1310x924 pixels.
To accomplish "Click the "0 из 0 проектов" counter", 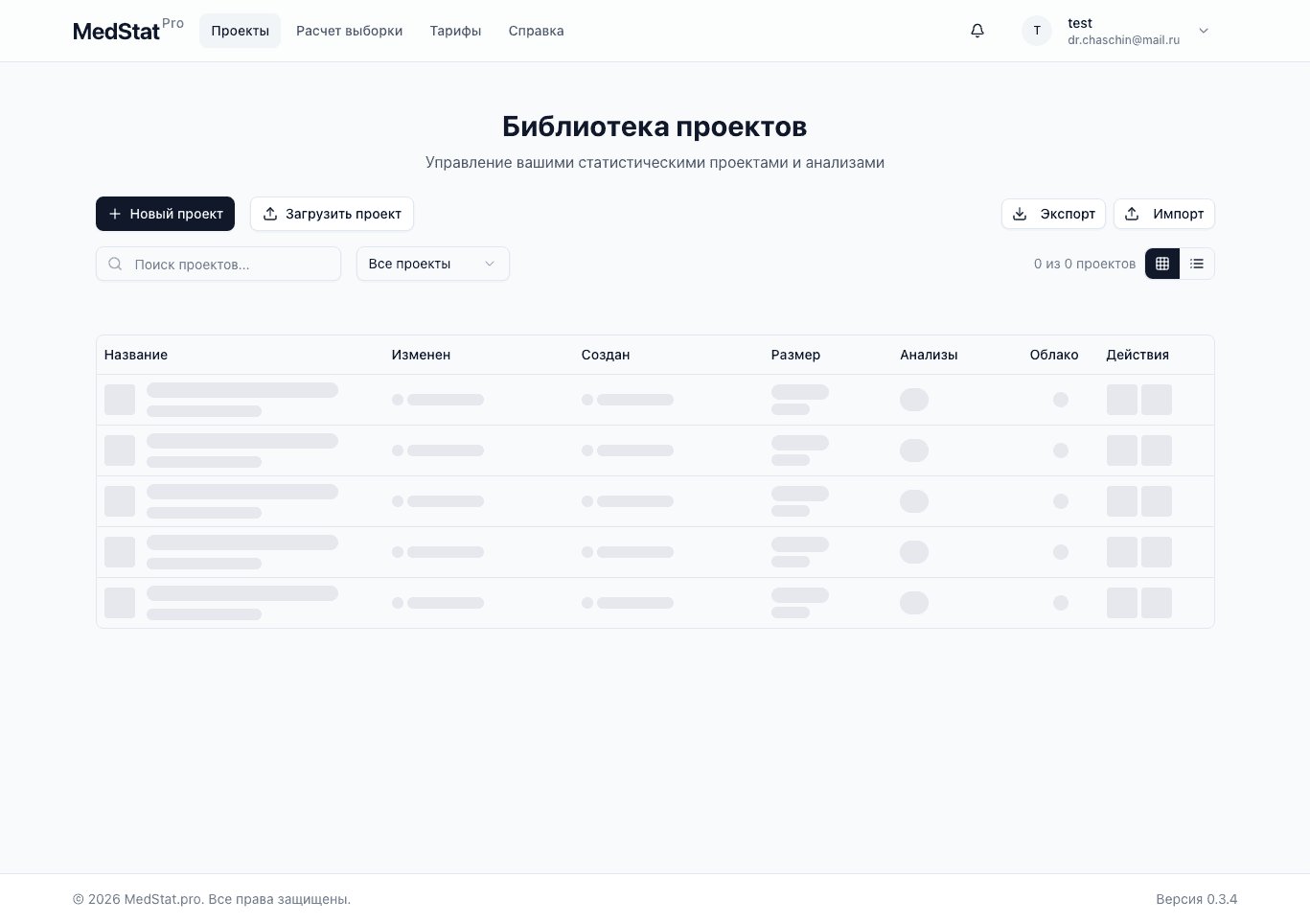I will coord(1085,264).
